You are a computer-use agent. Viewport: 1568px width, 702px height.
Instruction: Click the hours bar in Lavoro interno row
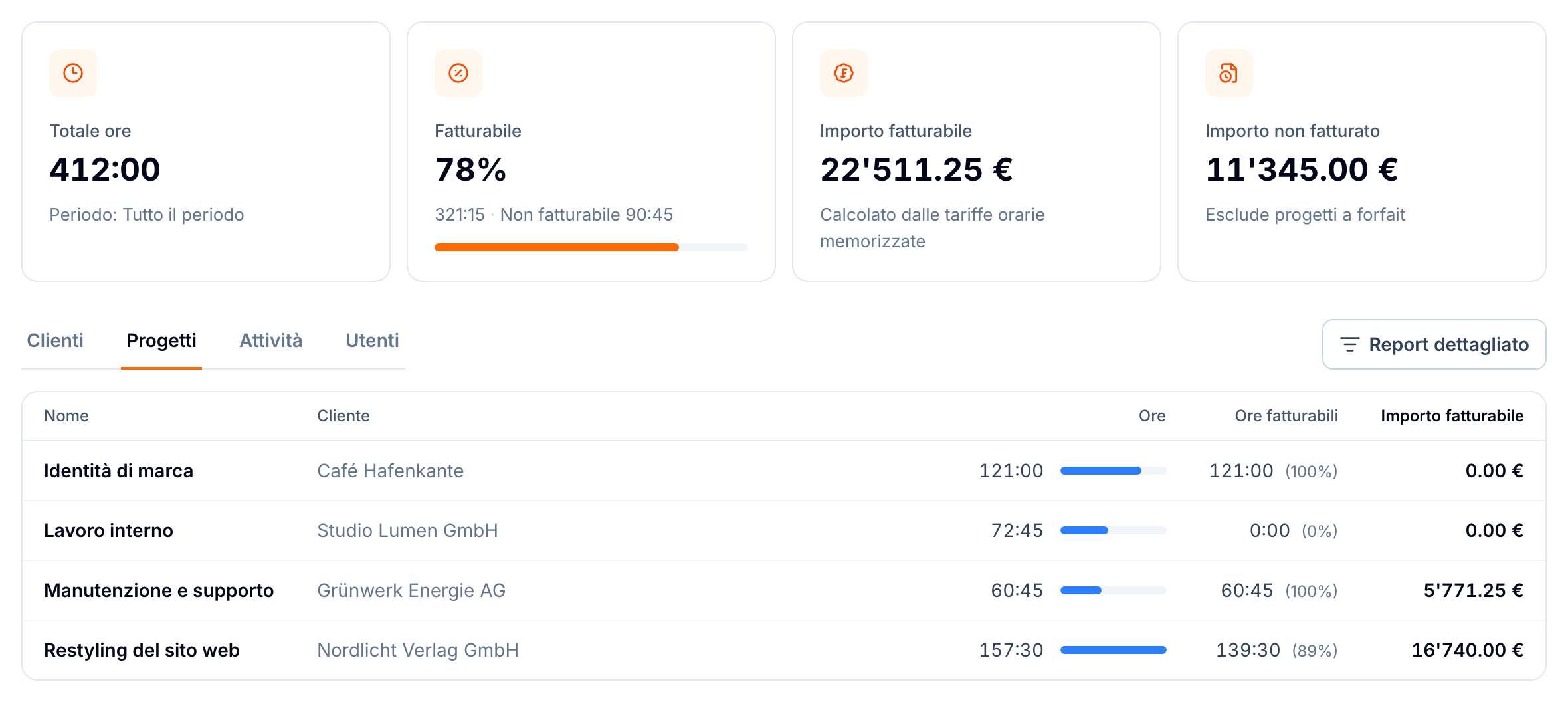[x=1113, y=530]
